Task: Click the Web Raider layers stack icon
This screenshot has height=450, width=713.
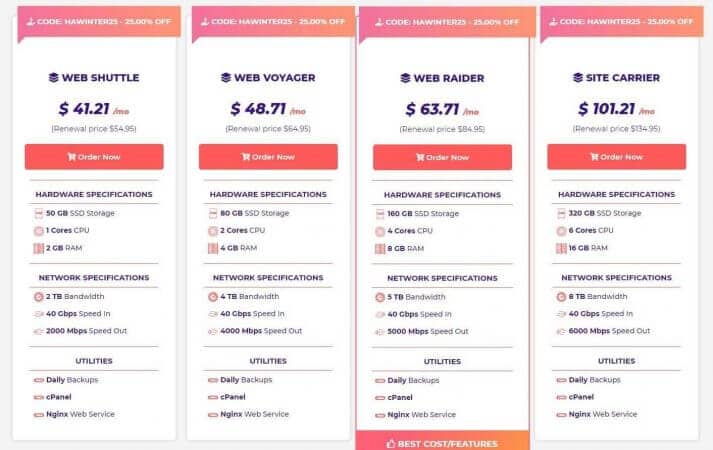Action: point(406,78)
